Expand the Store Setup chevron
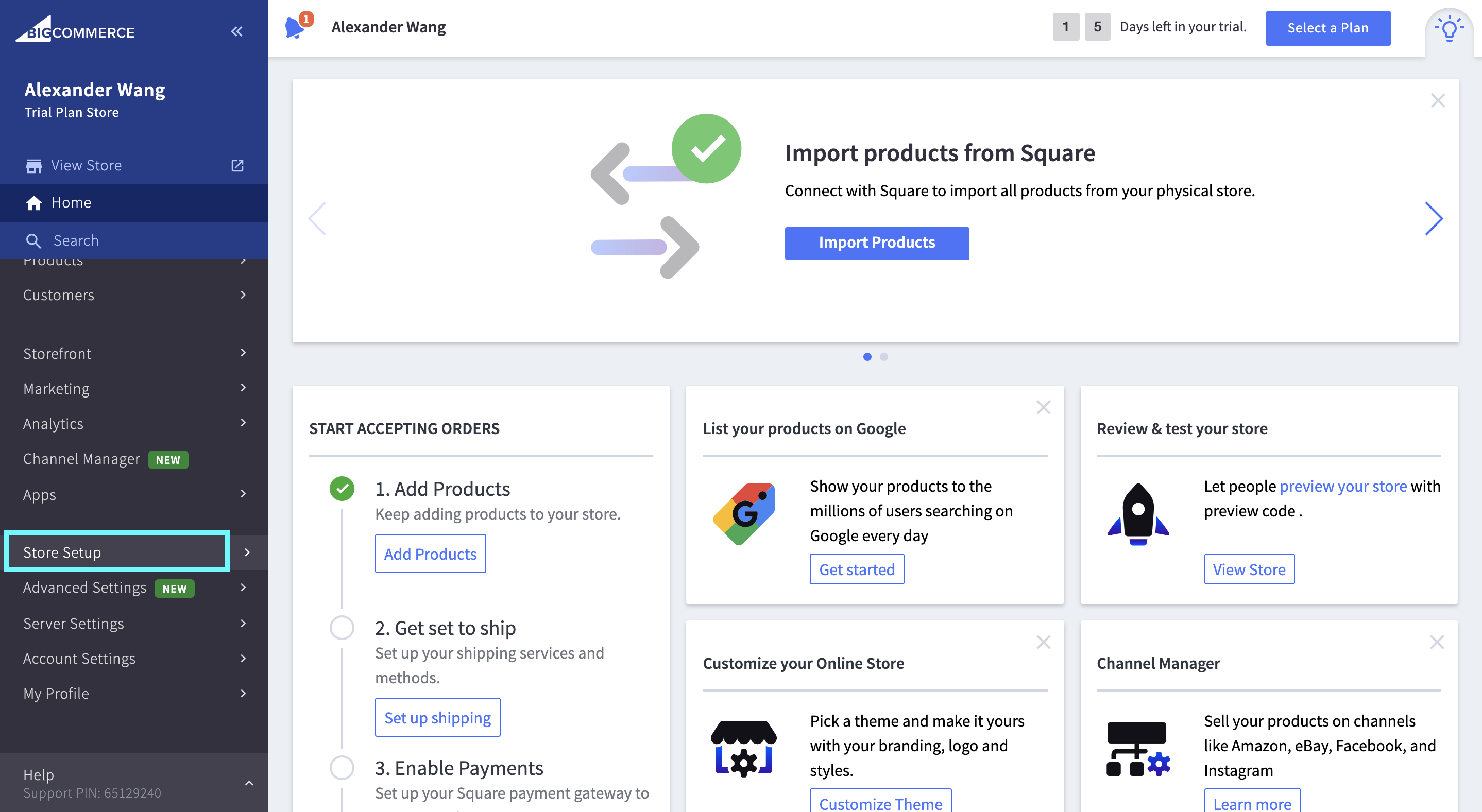1482x812 pixels. [x=247, y=552]
